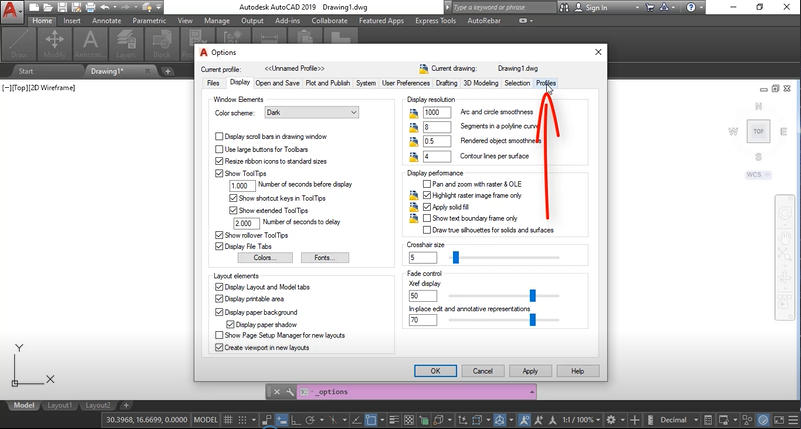Open the Colors... button

(265, 258)
